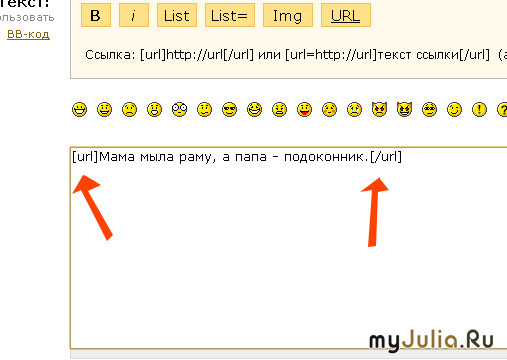The height and width of the screenshot is (360, 507).
Task: Insert image tag with Img button
Action: tap(288, 15)
